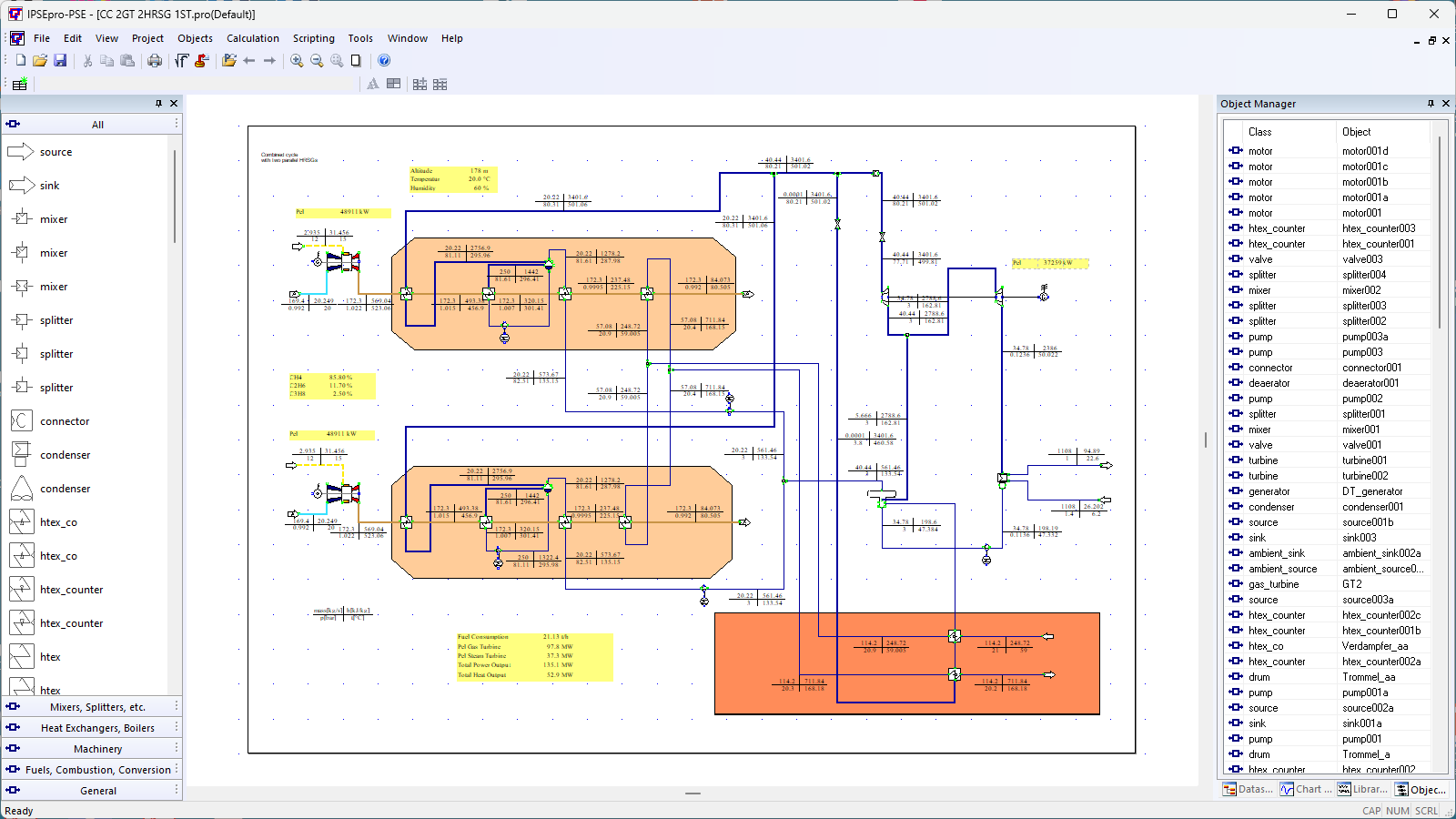Select the condenser component in the palette
Image resolution: width=1456 pixels, height=819 pixels.
[65, 455]
